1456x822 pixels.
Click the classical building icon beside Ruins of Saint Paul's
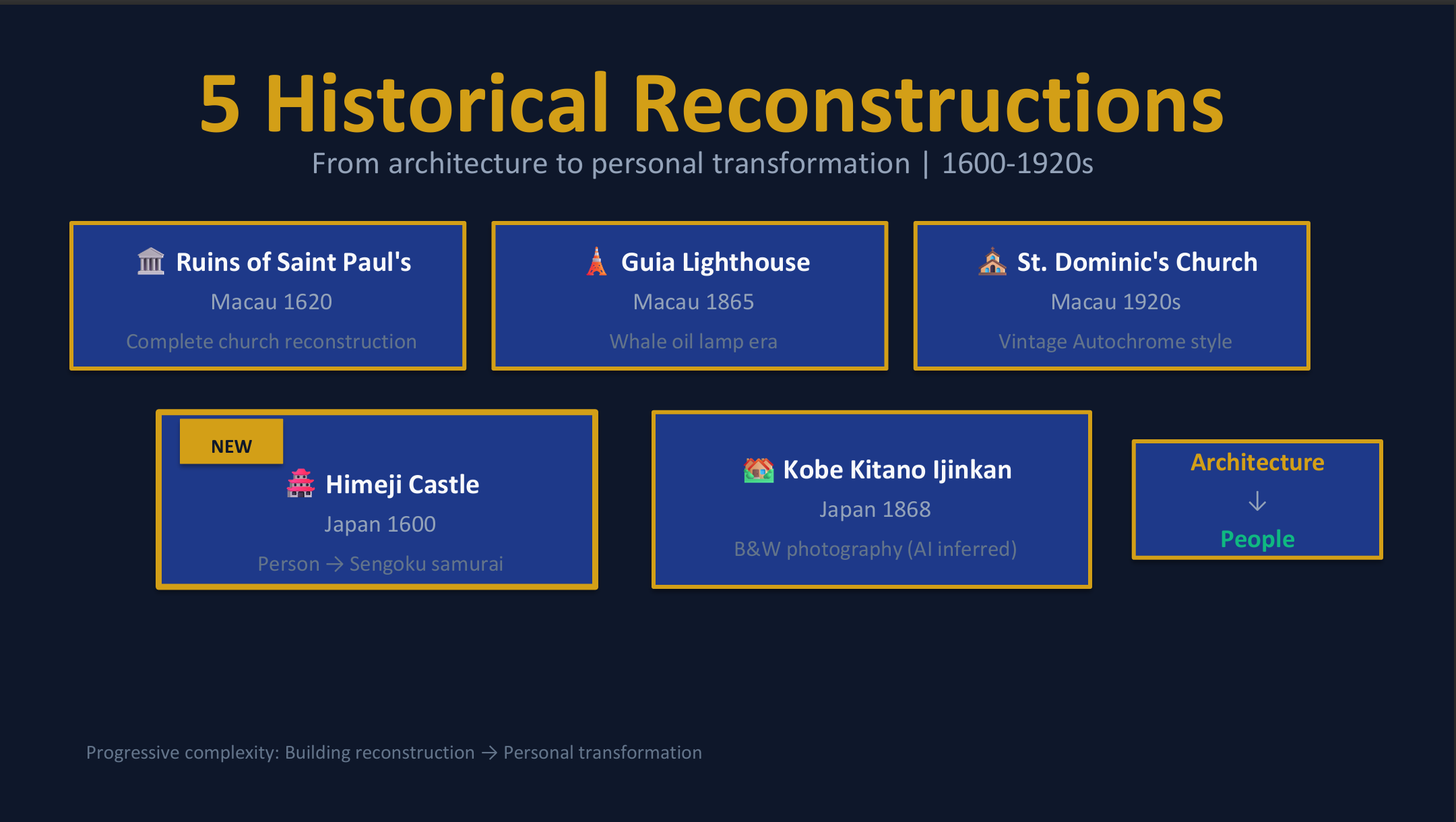pos(150,261)
